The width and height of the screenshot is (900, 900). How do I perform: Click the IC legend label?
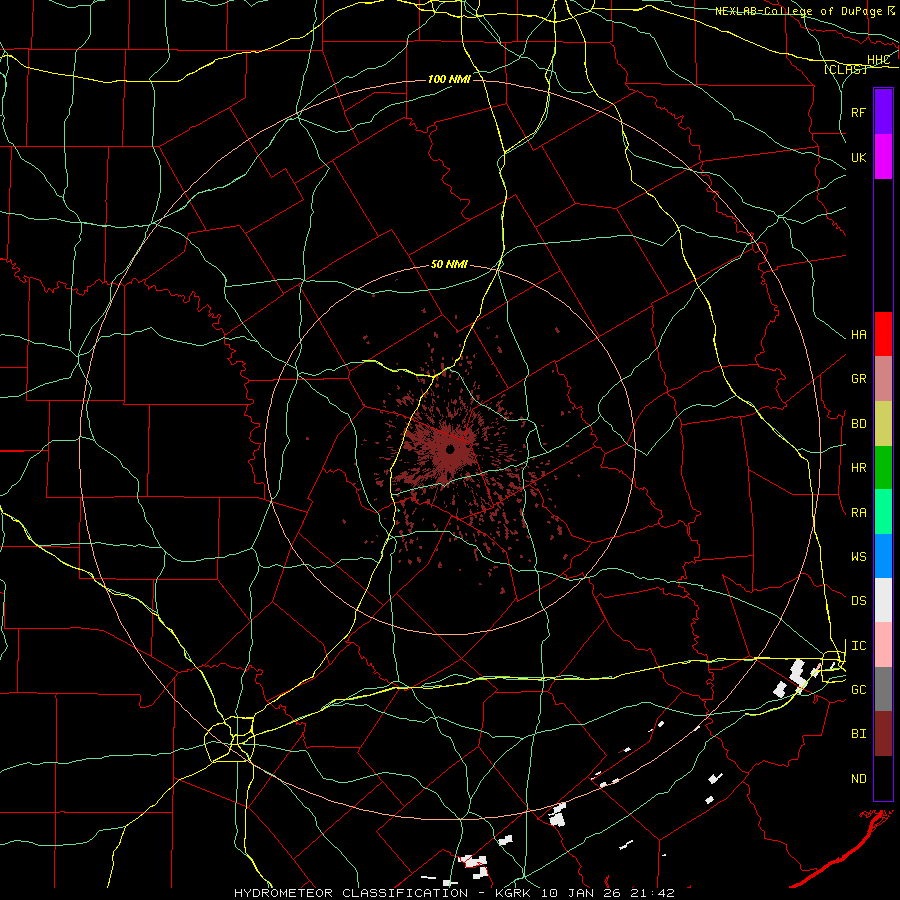858,646
